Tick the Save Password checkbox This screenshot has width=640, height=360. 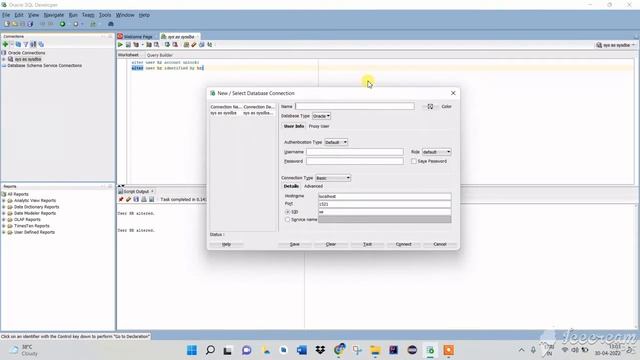[413, 161]
